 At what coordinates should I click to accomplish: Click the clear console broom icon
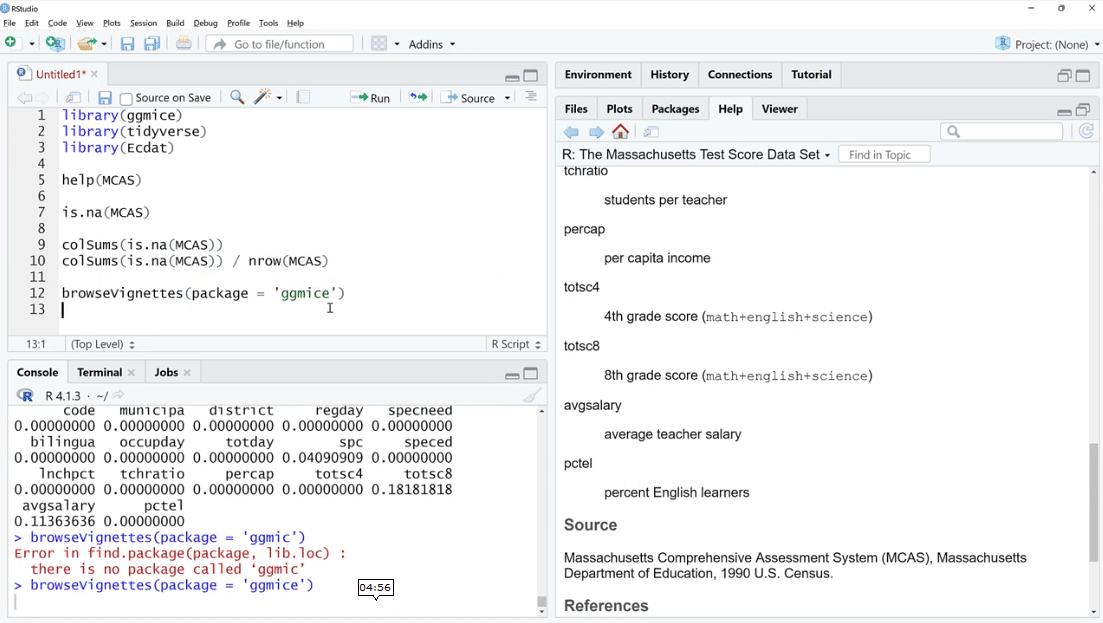click(533, 395)
